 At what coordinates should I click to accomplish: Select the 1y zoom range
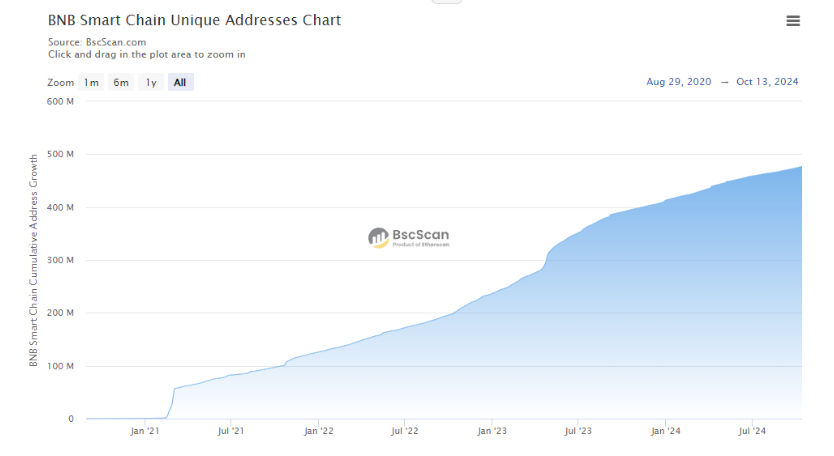[x=151, y=83]
